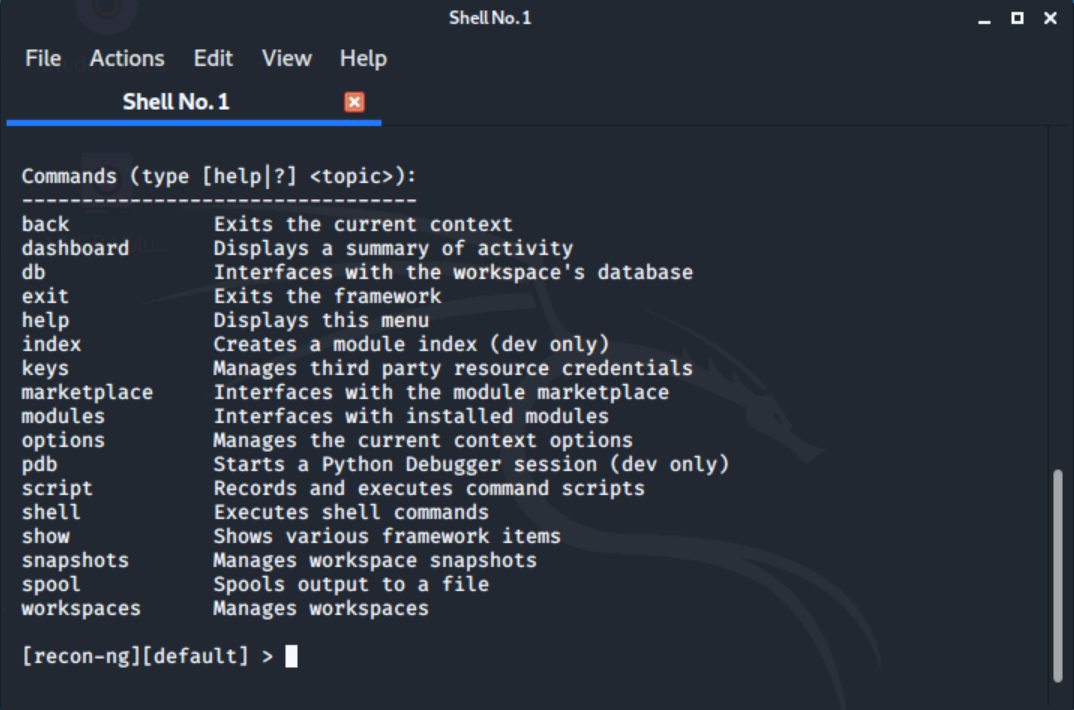Open the Actions menu
The width and height of the screenshot is (1074, 710).
tap(127, 59)
